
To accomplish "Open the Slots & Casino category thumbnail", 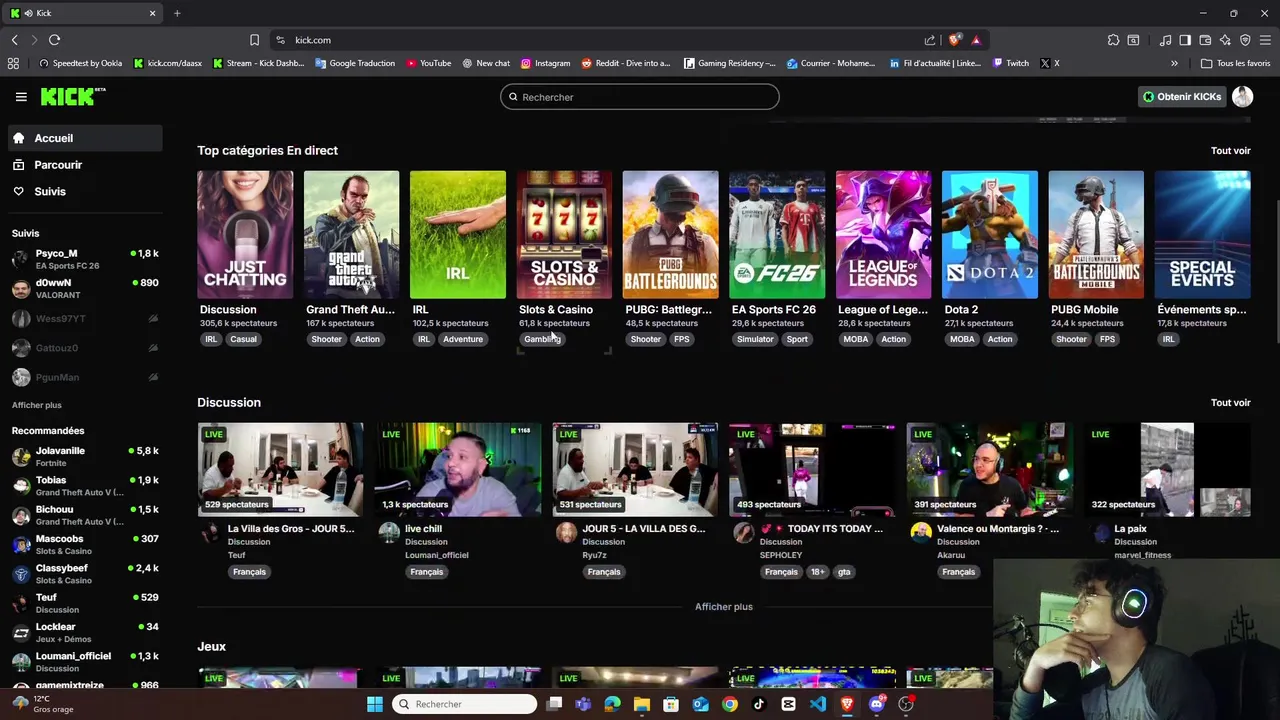I will 564,235.
